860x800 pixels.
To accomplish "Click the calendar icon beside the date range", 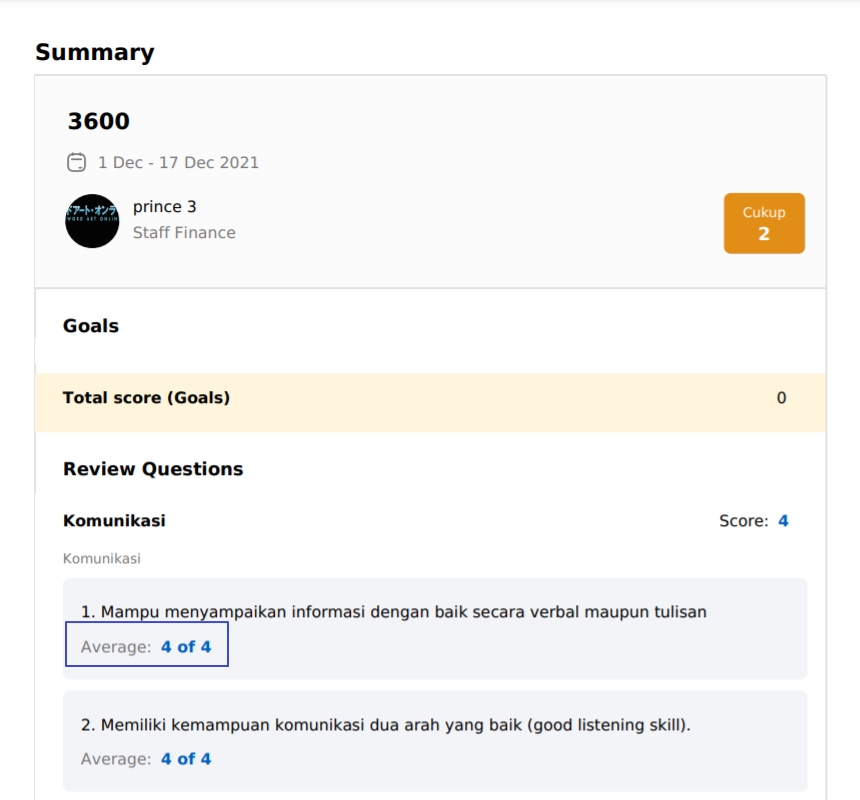I will point(76,162).
